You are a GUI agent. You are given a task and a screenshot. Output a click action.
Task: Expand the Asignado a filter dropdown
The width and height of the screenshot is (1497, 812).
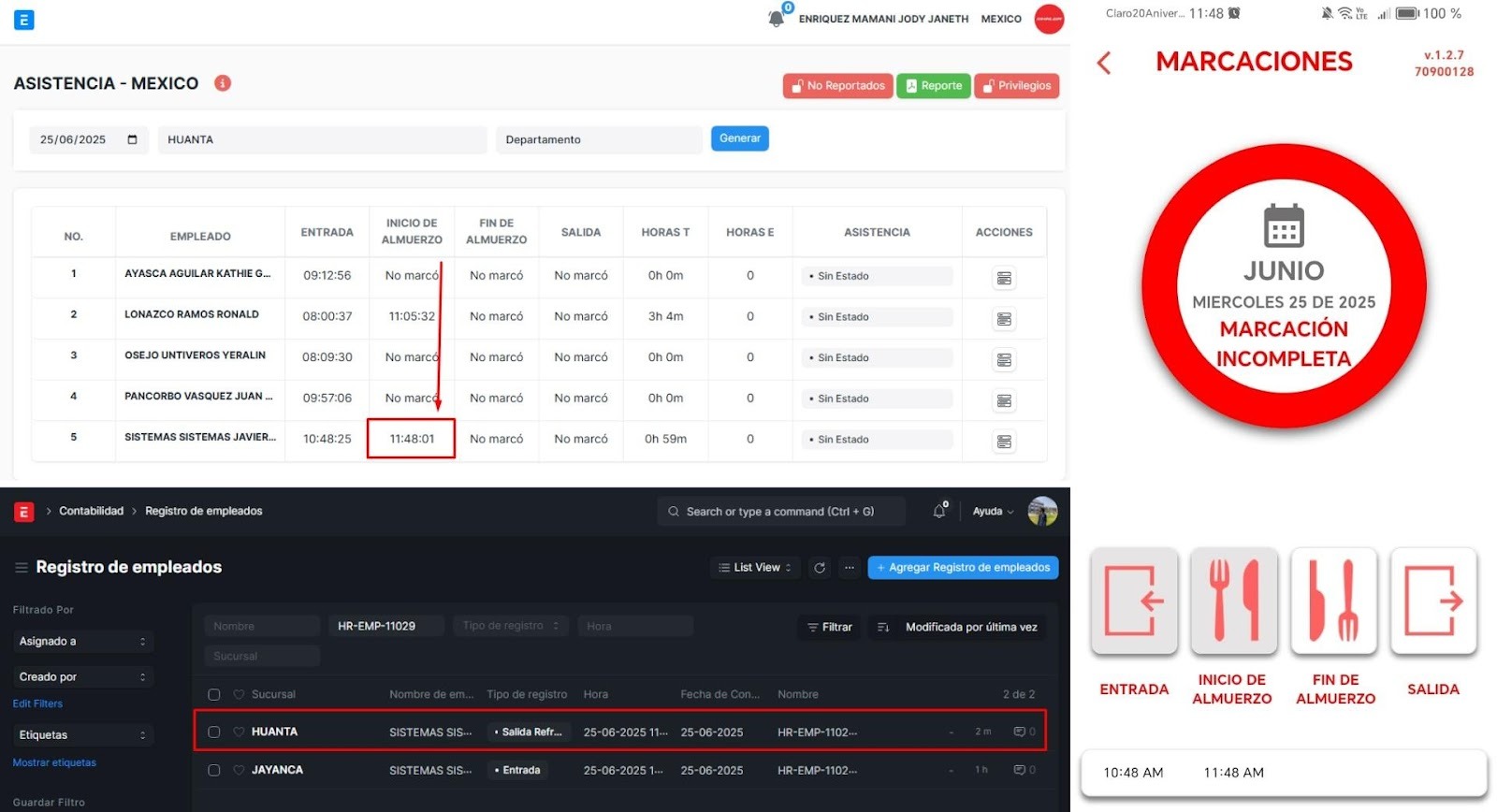coord(82,641)
